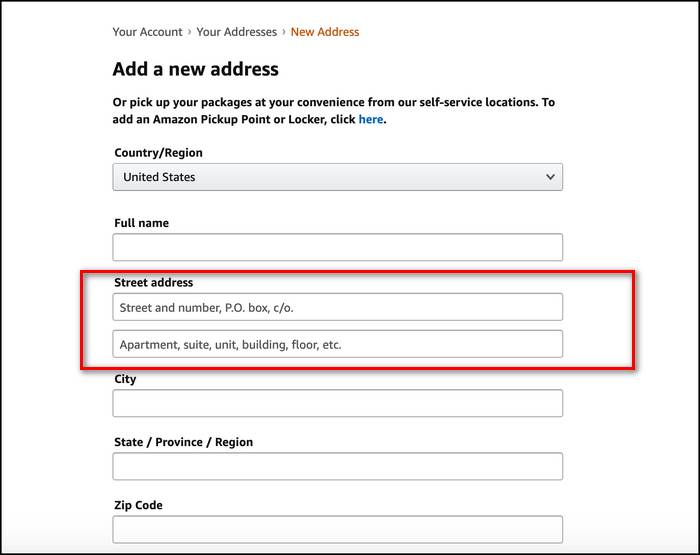
Task: Focus the State / Province / Region field
Action: [x=337, y=466]
